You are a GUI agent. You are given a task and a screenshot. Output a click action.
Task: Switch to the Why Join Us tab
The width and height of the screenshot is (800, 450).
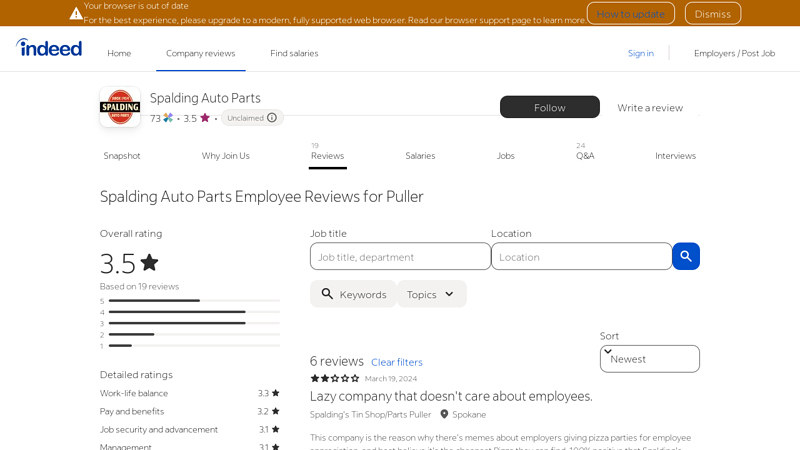[226, 156]
